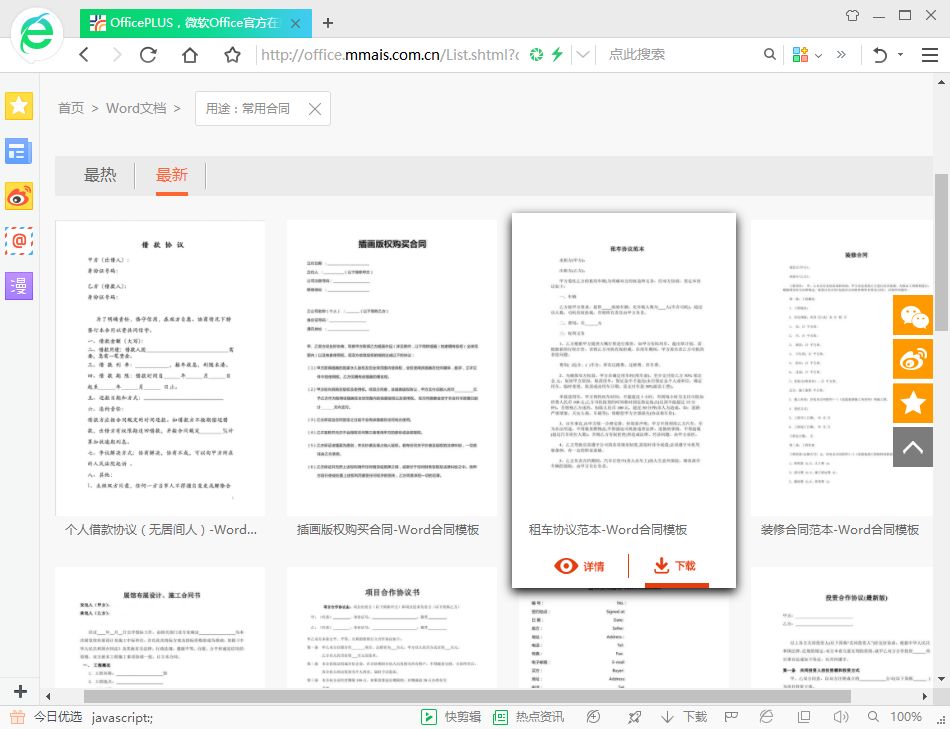Click the Word文档 breadcrumb link
The image size is (950, 729).
click(x=136, y=108)
